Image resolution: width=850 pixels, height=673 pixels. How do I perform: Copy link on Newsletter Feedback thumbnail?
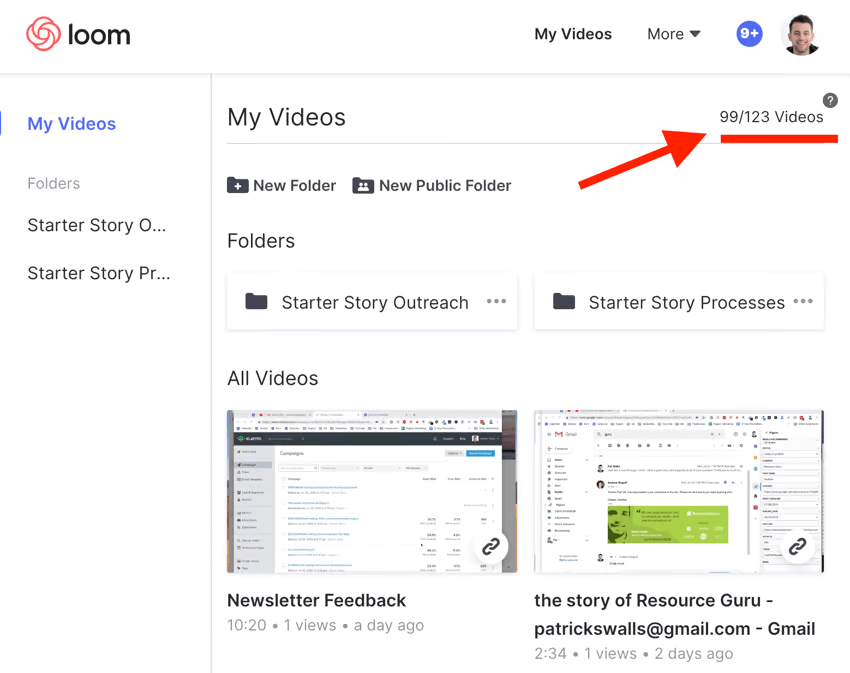(x=491, y=547)
